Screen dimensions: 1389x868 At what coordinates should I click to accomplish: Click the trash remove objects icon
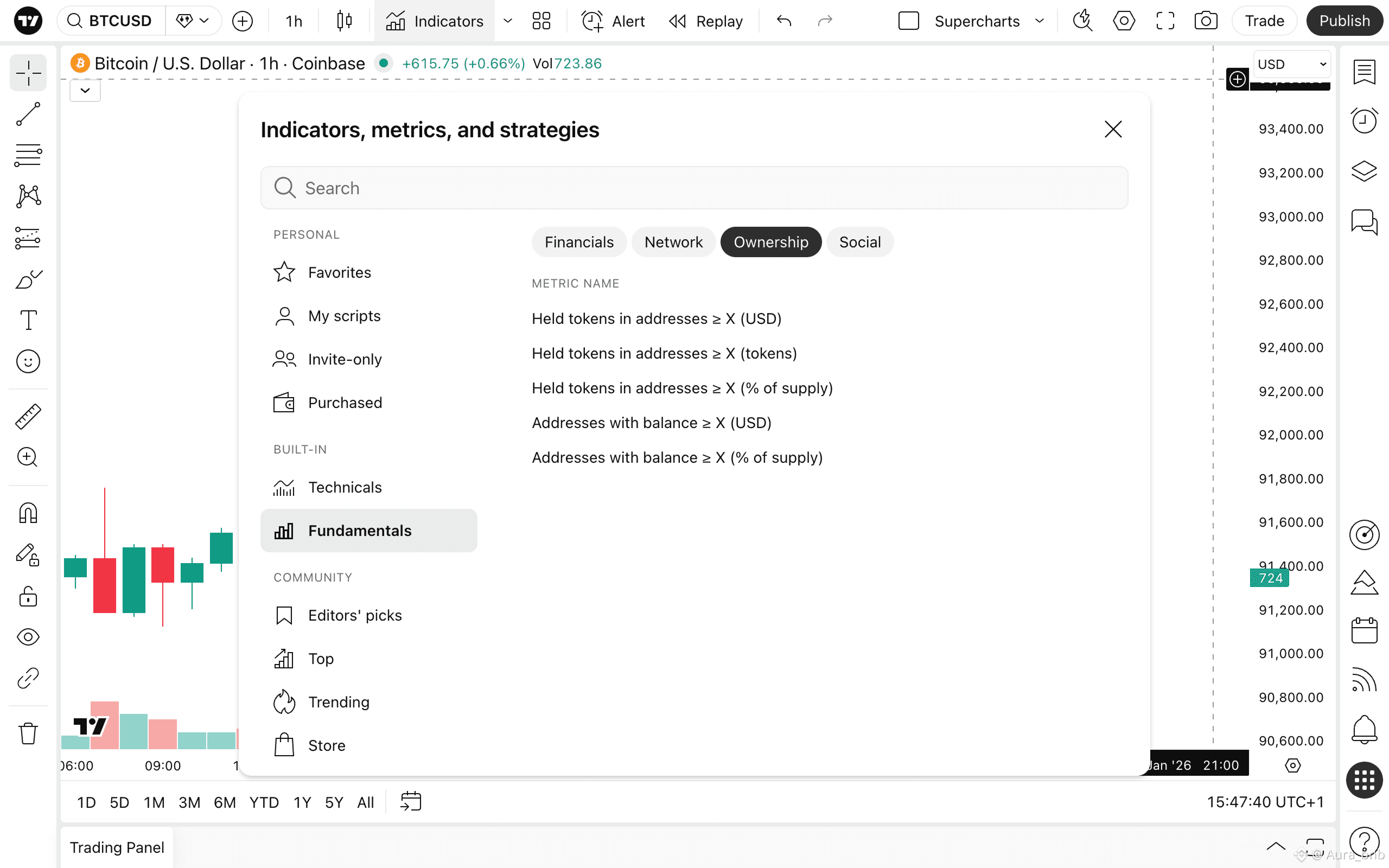(x=28, y=733)
